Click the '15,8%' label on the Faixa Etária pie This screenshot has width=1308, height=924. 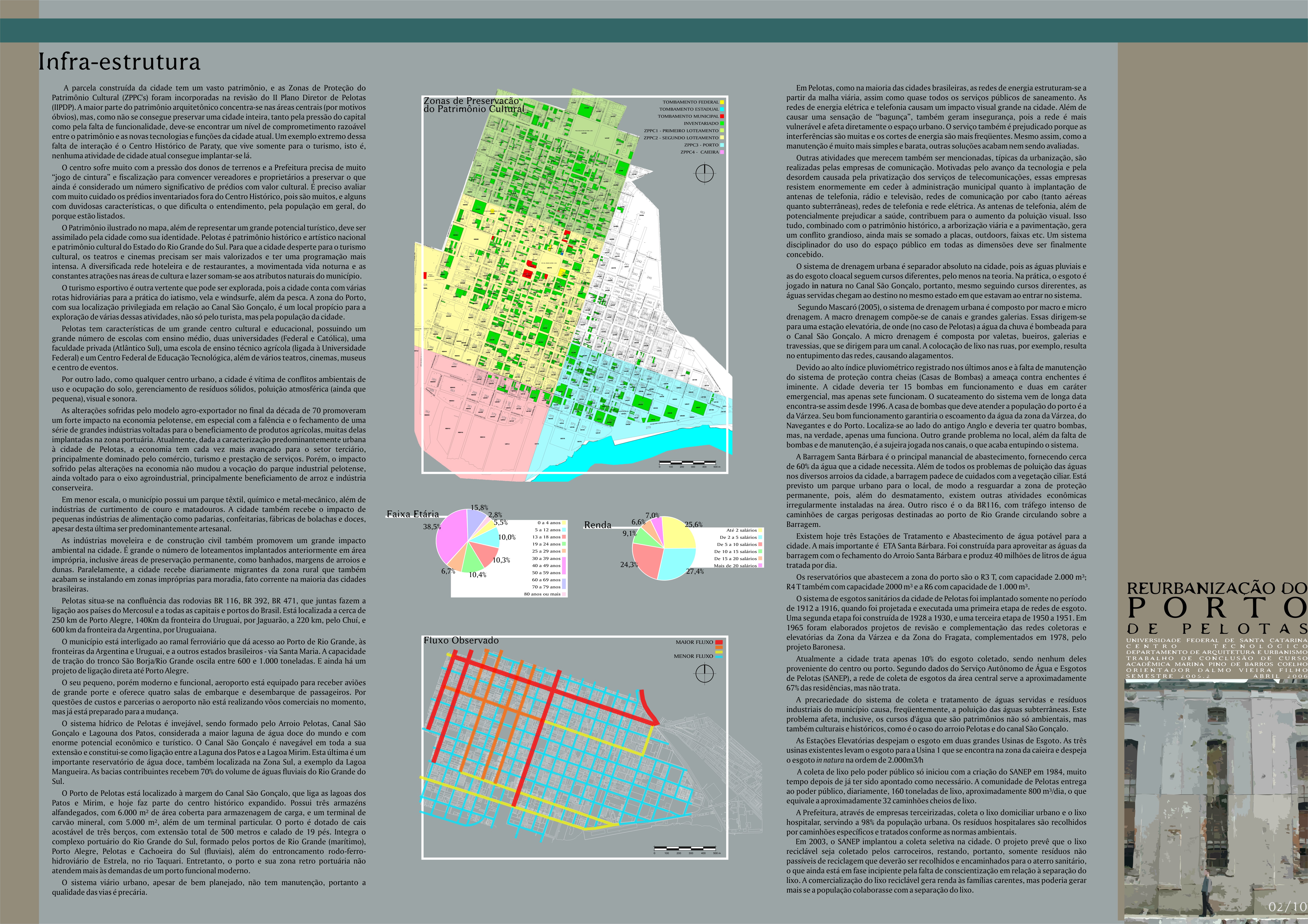coord(479,508)
